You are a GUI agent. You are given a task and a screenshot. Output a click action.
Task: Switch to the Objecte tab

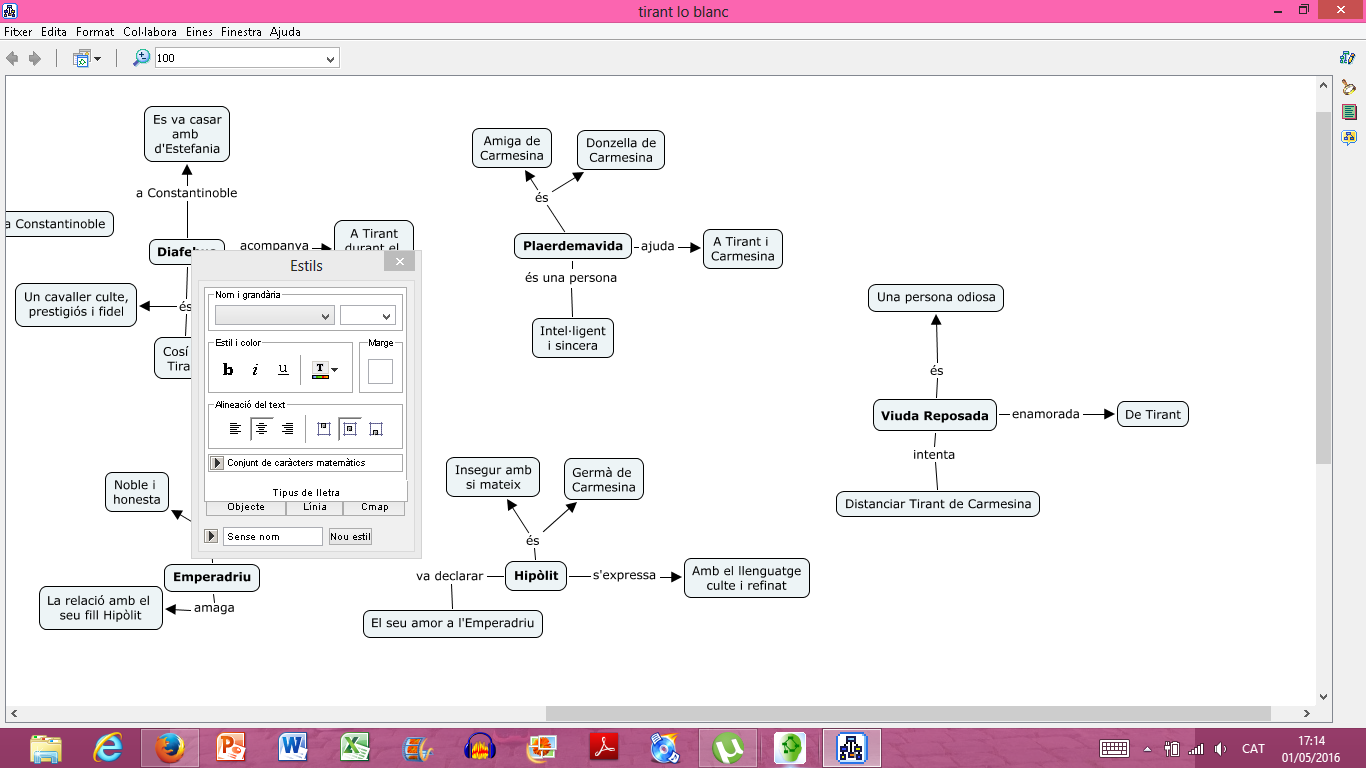click(x=246, y=507)
